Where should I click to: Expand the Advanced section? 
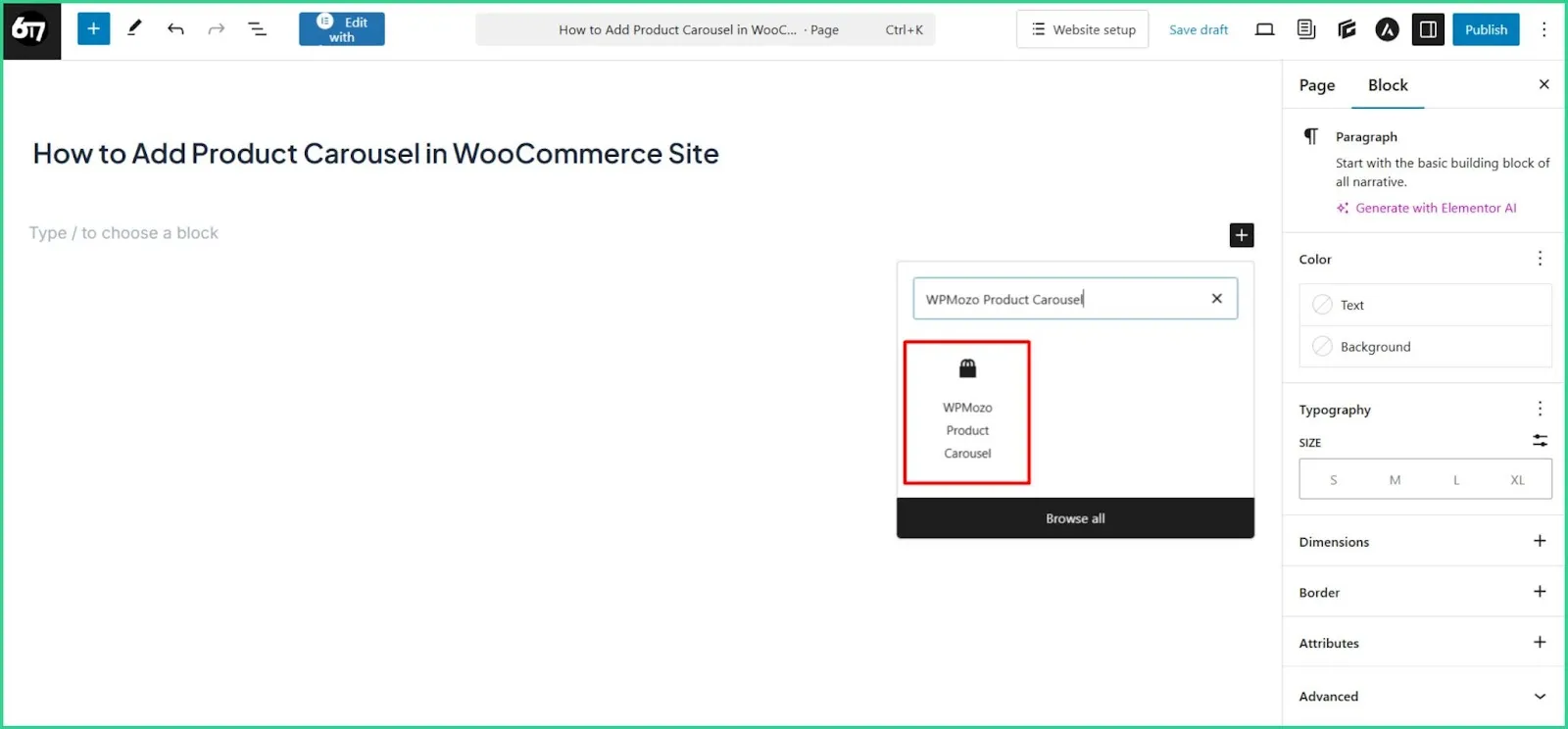click(1423, 697)
